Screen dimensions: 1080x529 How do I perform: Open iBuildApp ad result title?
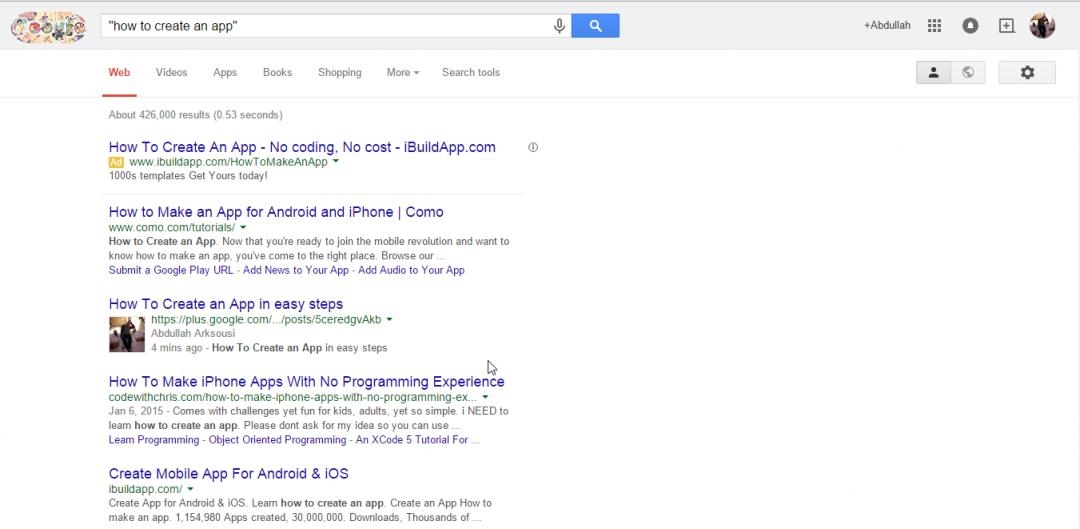(302, 147)
